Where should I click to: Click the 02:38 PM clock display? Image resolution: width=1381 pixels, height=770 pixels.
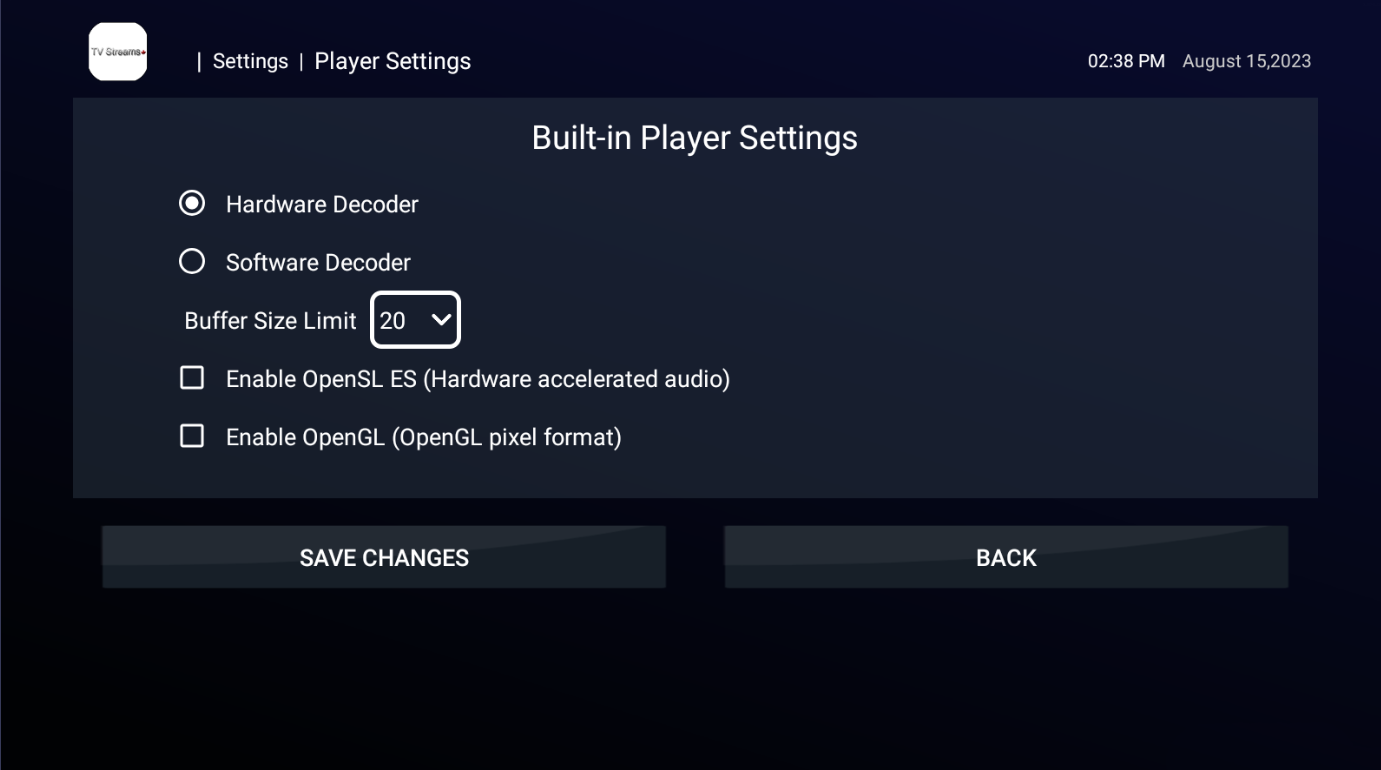1126,62
